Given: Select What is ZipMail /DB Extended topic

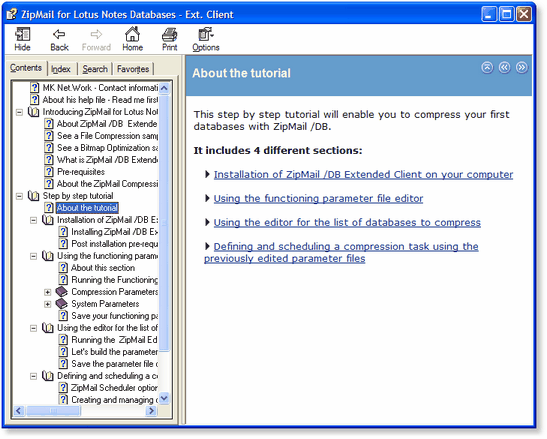Looking at the screenshot, I should coord(107,160).
